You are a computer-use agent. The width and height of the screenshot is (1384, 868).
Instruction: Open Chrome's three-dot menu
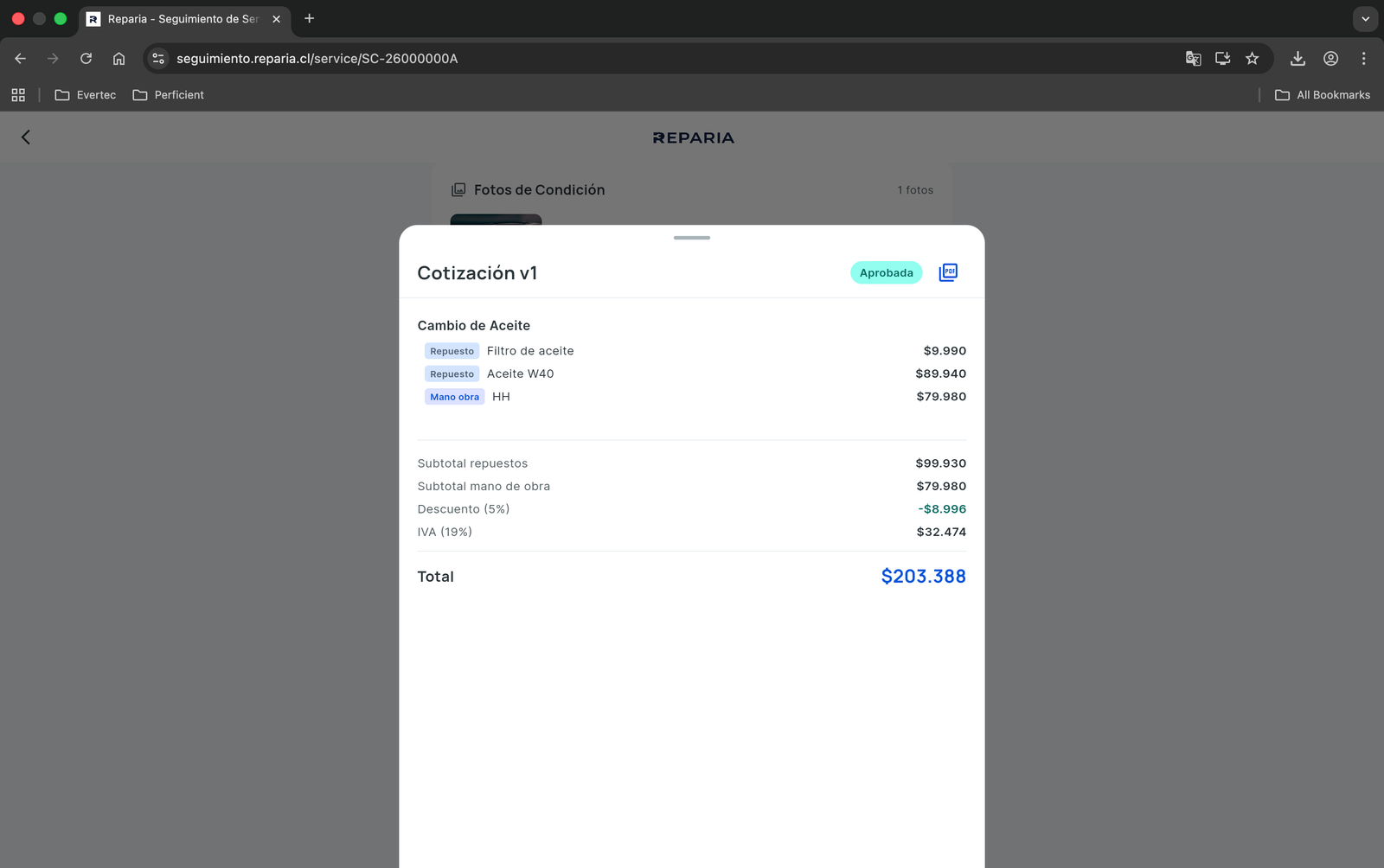coord(1364,58)
